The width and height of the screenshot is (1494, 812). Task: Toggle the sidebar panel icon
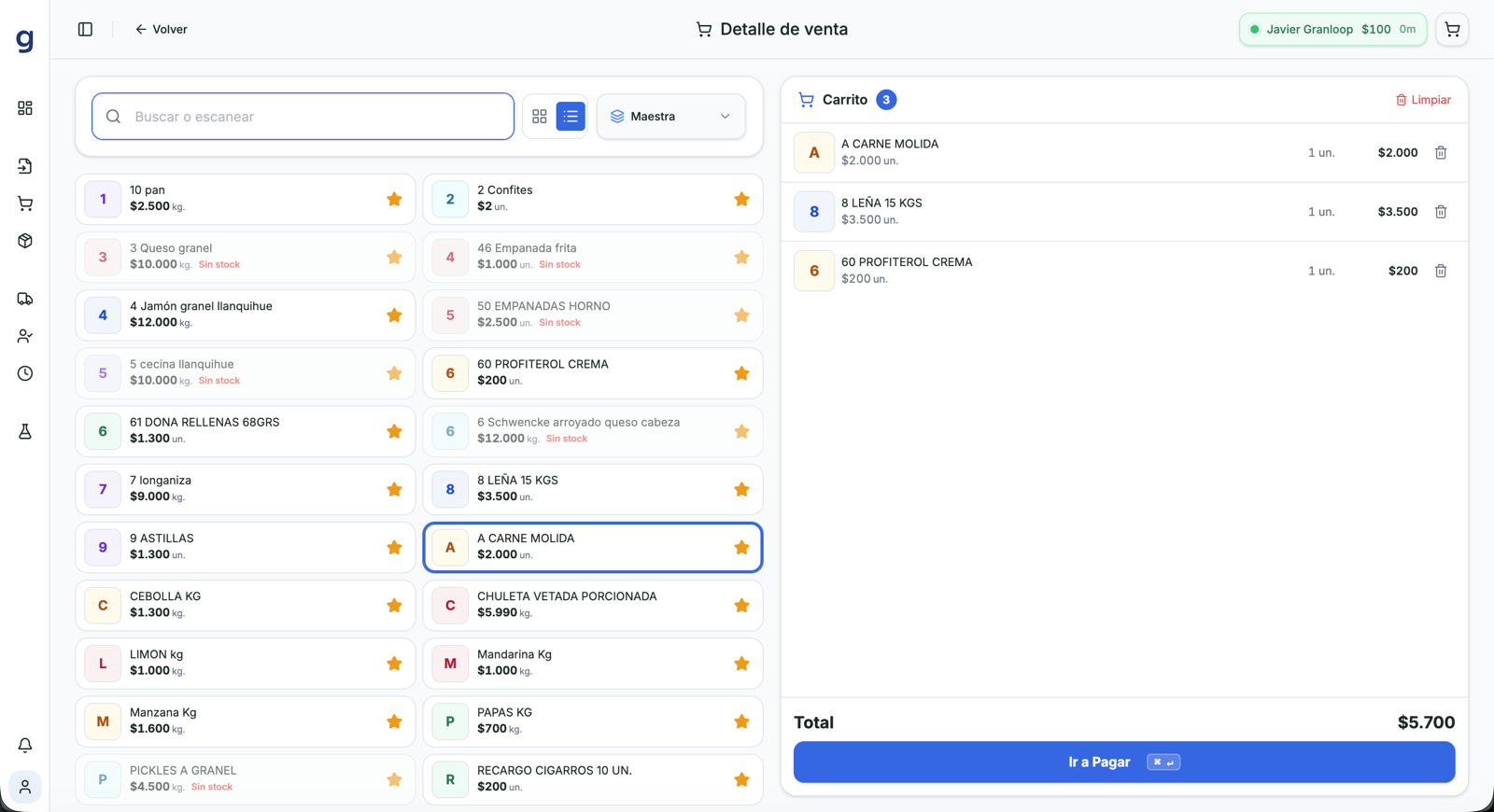tap(85, 29)
